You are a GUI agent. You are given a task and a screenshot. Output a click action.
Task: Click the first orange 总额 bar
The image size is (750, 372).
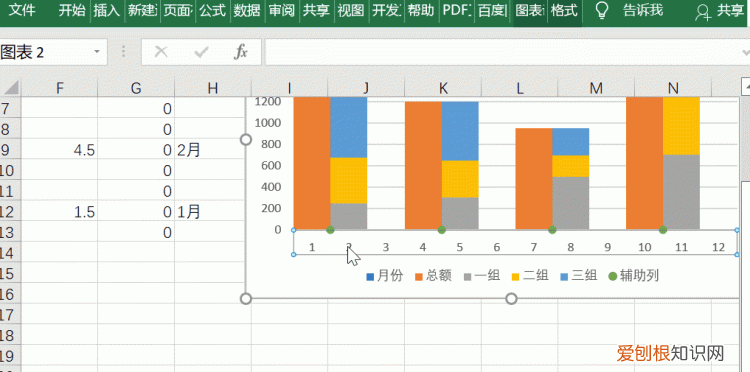312,163
